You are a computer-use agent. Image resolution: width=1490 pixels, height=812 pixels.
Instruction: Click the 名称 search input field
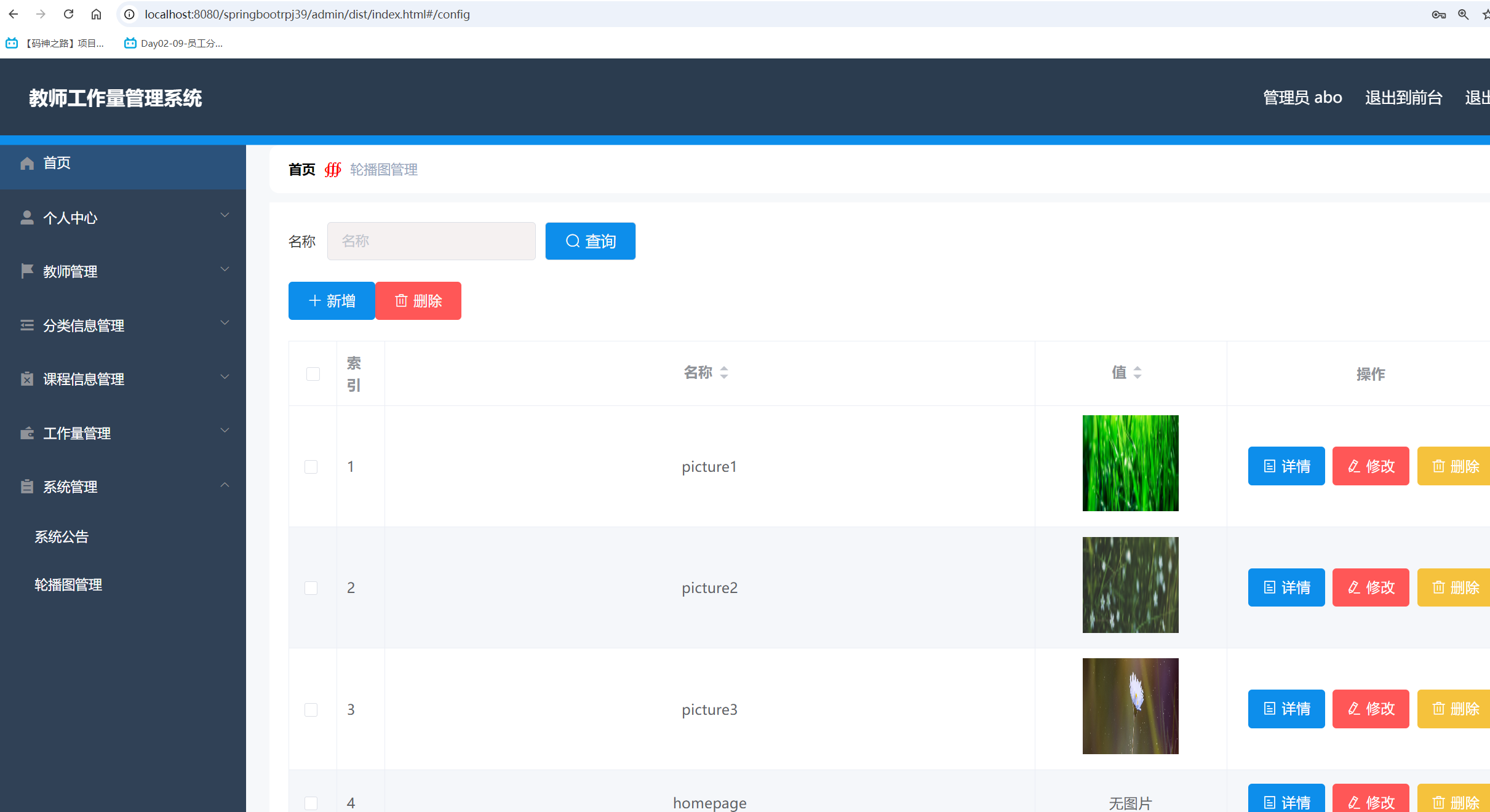pos(431,241)
